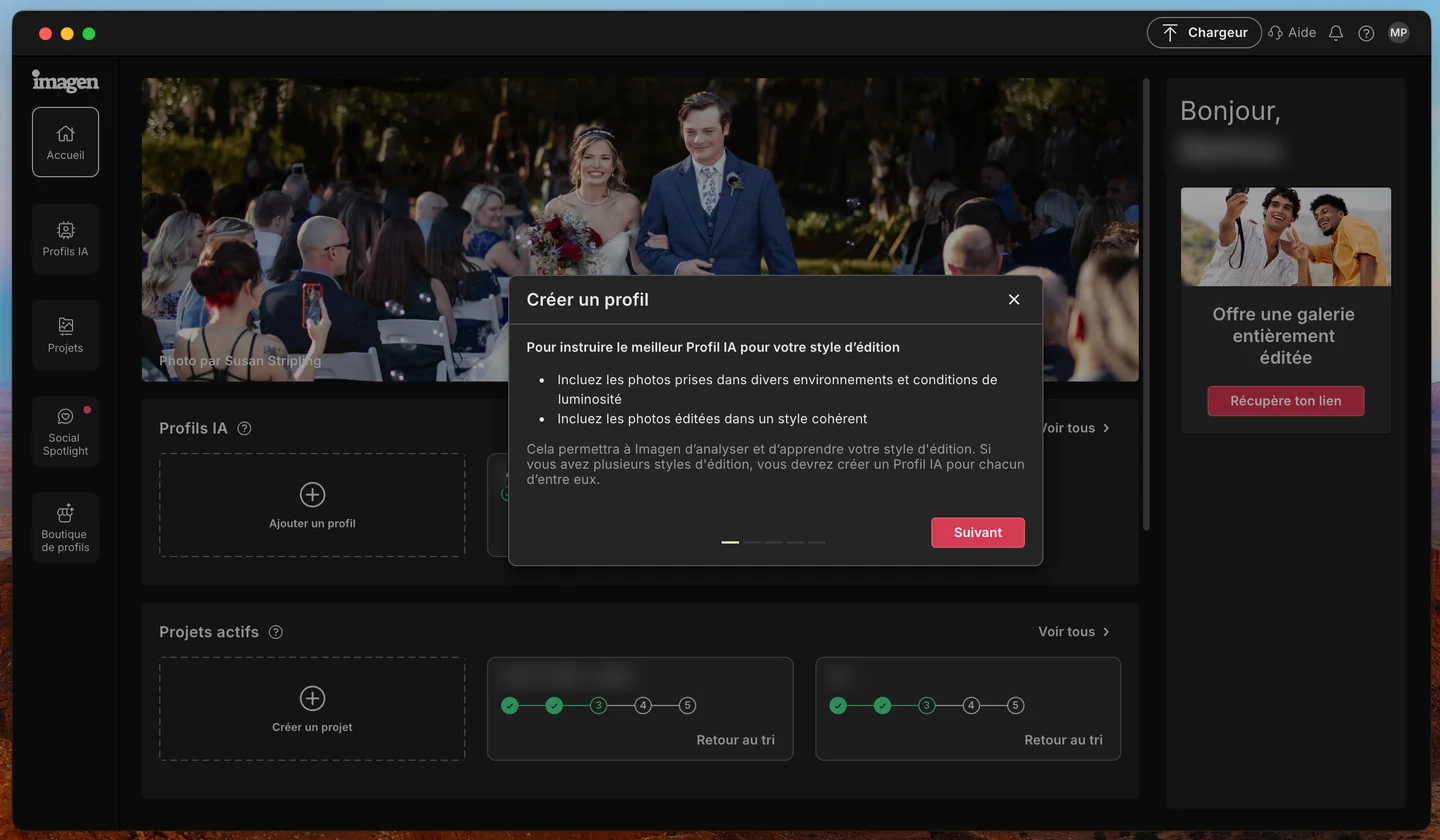Click Photo par Susan Stripling credit
Image resolution: width=1440 pixels, height=840 pixels.
tap(240, 361)
